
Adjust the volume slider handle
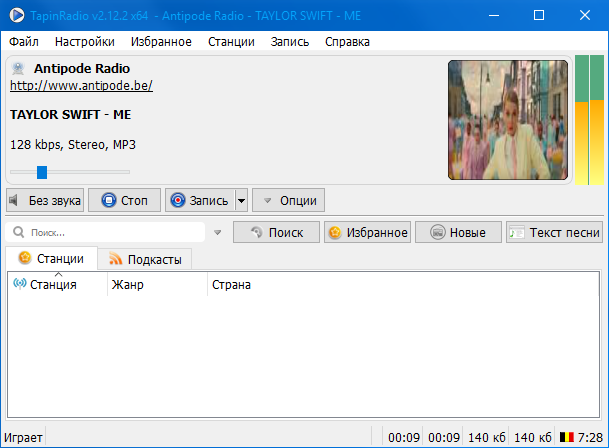[x=42, y=172]
